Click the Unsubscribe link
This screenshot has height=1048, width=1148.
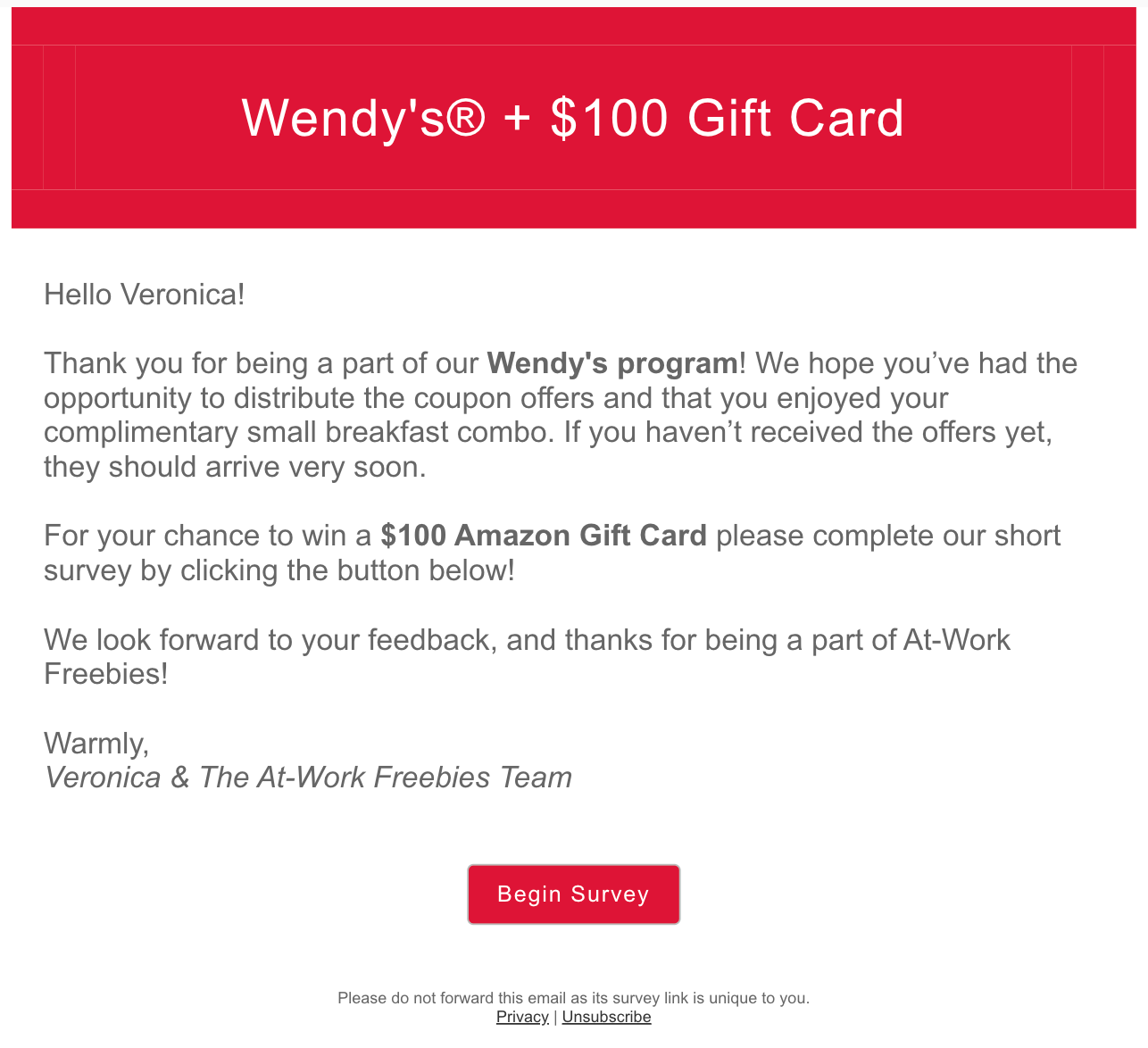click(x=606, y=1017)
